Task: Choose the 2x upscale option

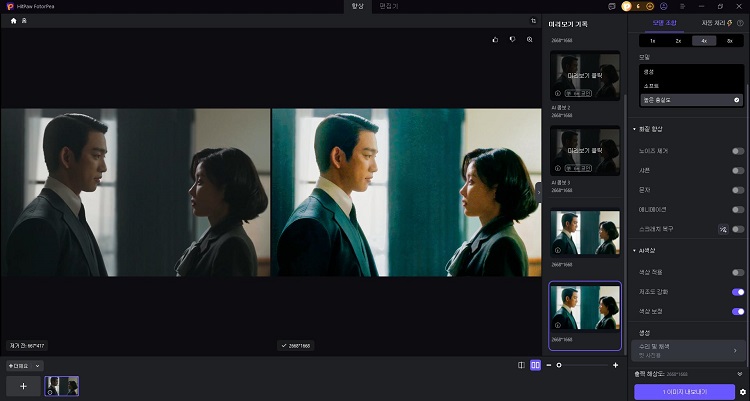Action: coord(678,41)
